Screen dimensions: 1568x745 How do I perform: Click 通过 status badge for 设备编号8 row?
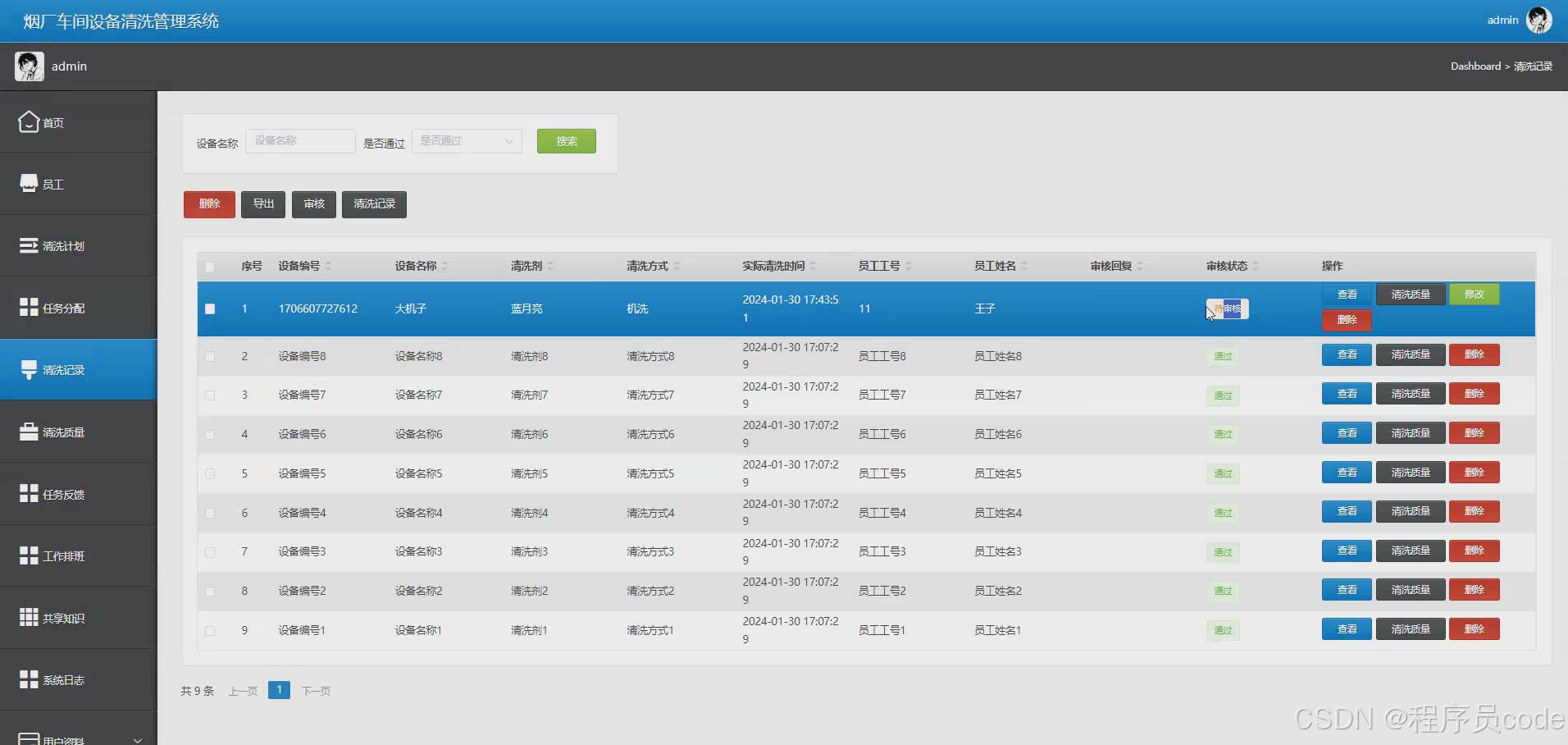[1223, 356]
